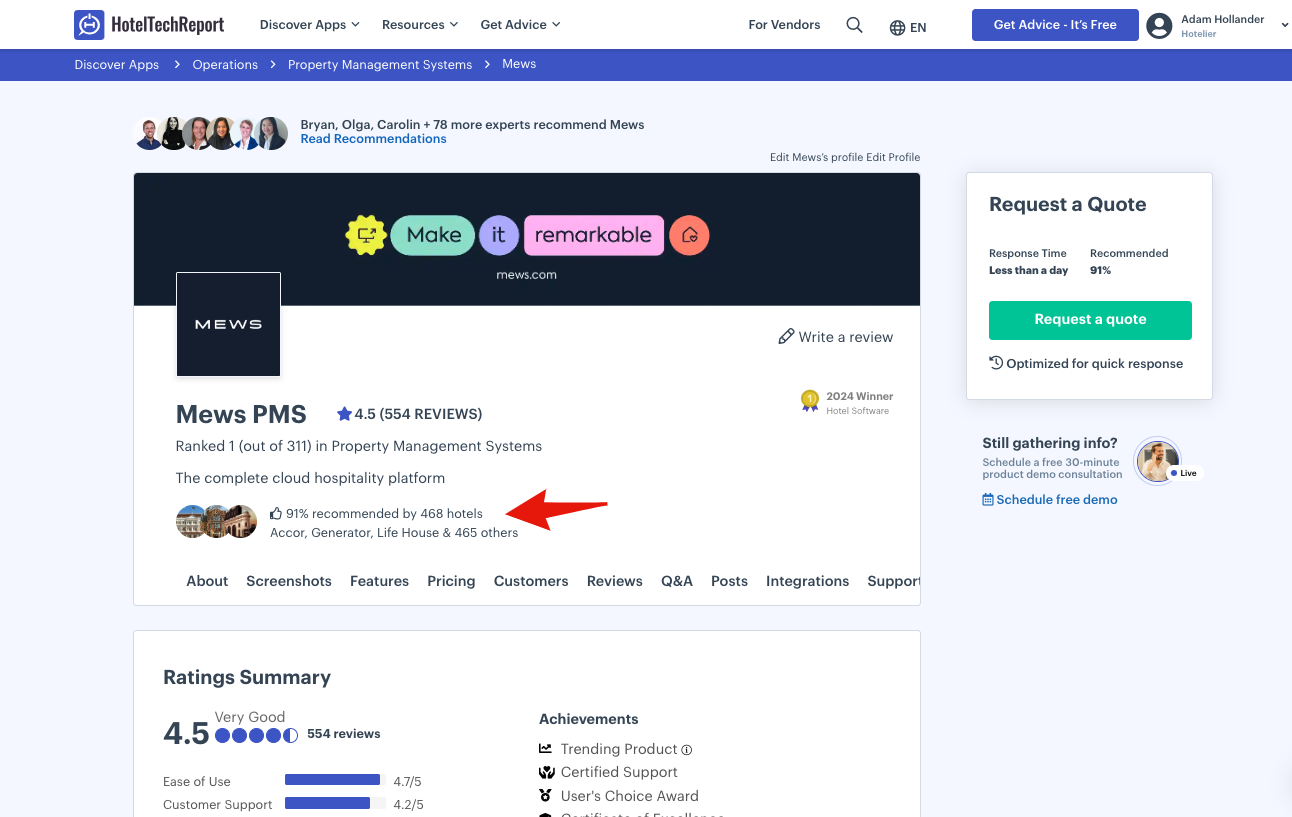Click the monitor icon in Mews banner
Screen dimensions: 1292x817
point(366,235)
